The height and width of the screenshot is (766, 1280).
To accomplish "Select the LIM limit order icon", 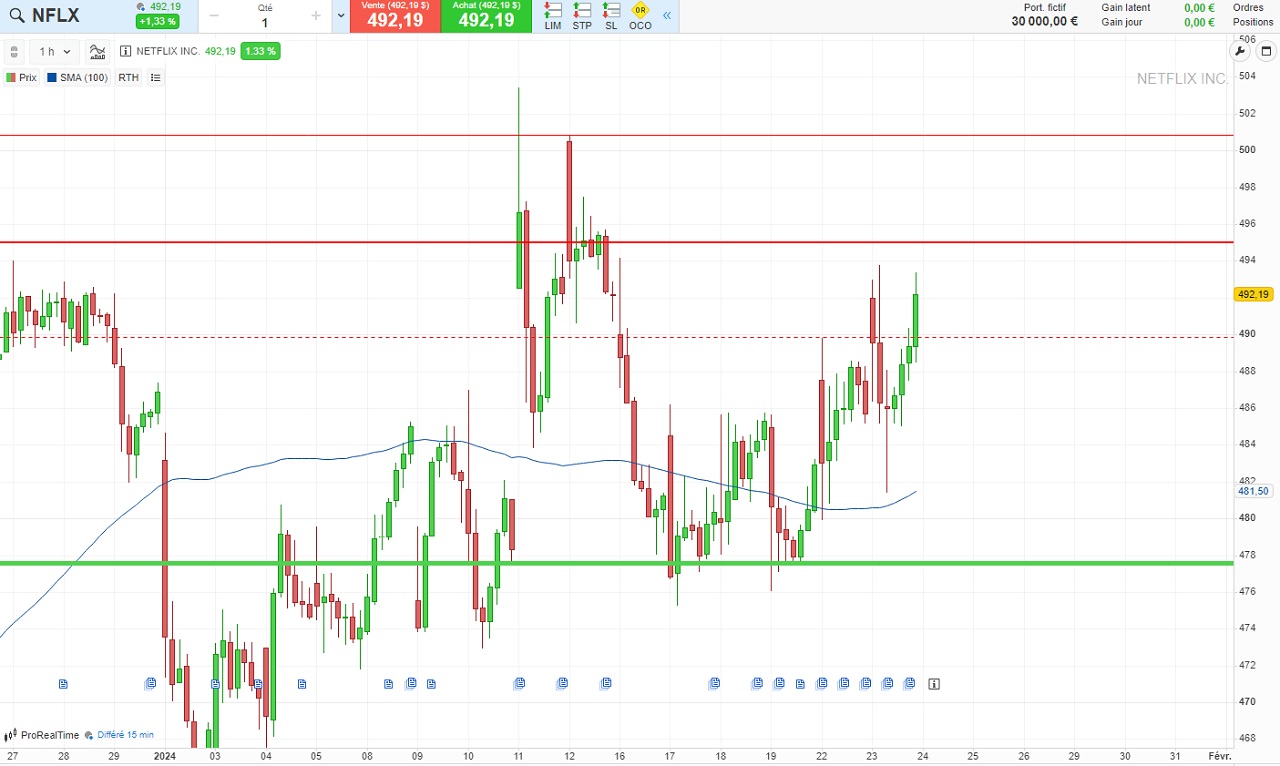I will click(x=553, y=16).
